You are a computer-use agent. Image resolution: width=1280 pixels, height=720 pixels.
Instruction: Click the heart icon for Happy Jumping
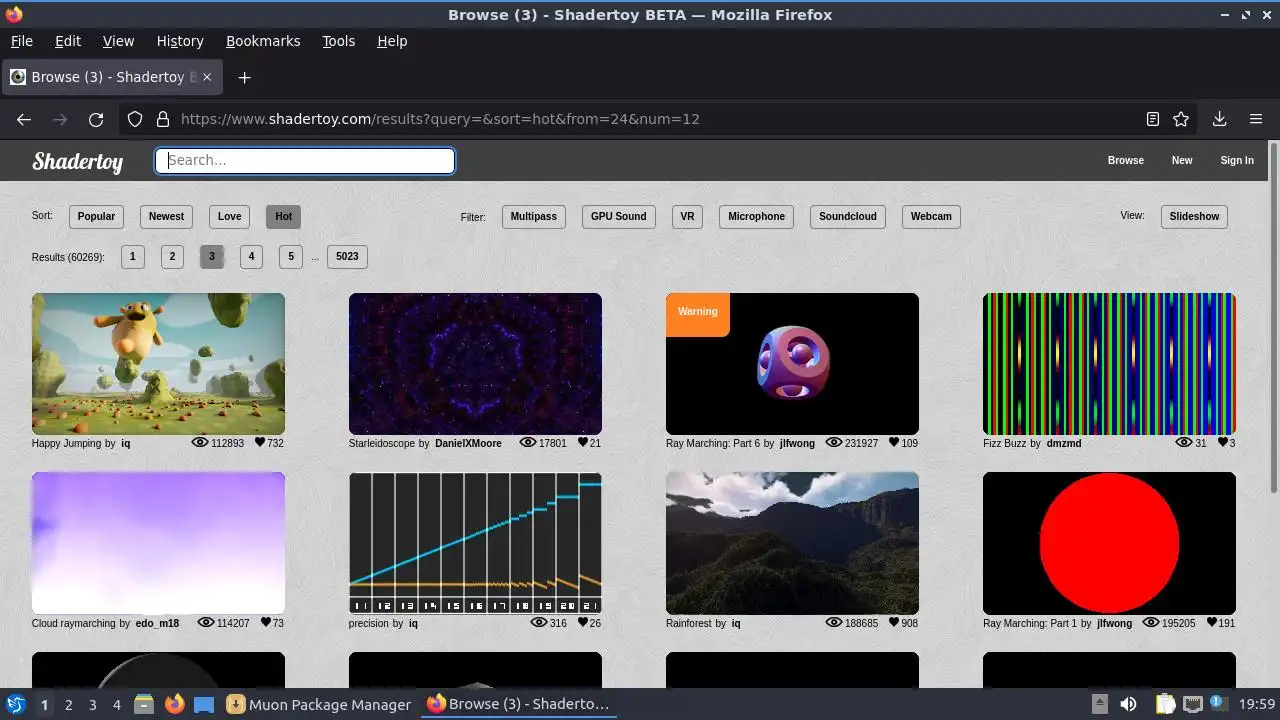260,442
